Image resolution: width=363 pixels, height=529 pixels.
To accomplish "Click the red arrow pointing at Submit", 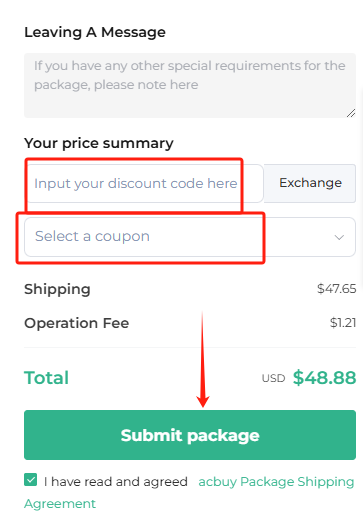I will [203, 360].
